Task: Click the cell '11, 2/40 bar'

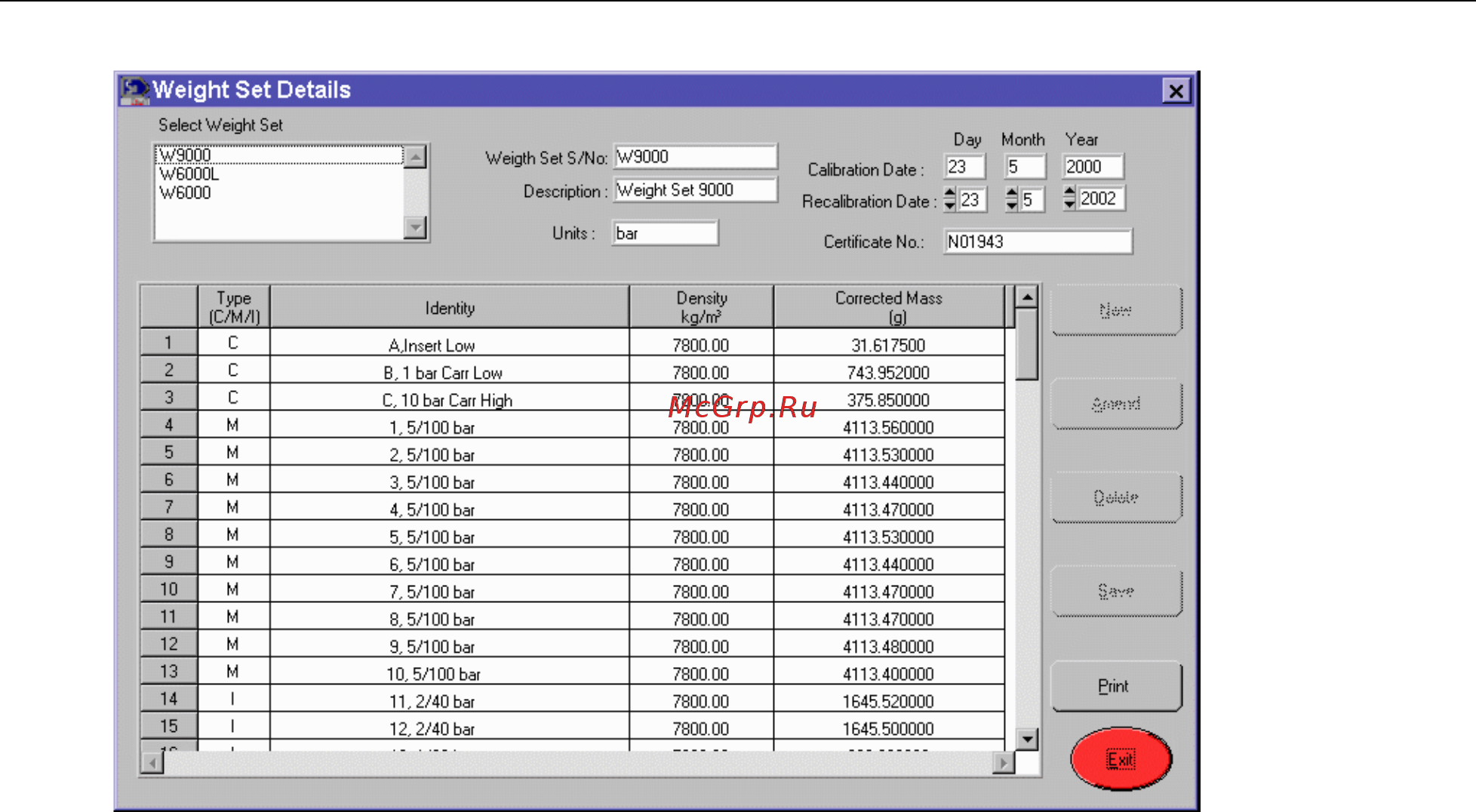Action: point(450,699)
